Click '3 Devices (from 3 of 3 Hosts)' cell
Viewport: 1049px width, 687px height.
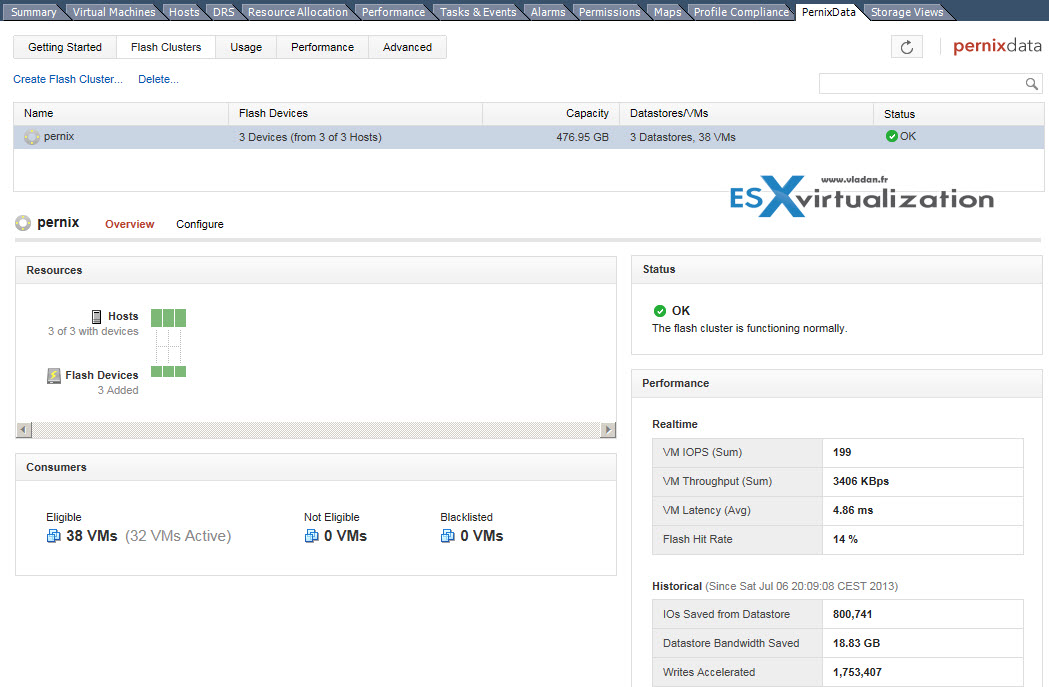310,137
